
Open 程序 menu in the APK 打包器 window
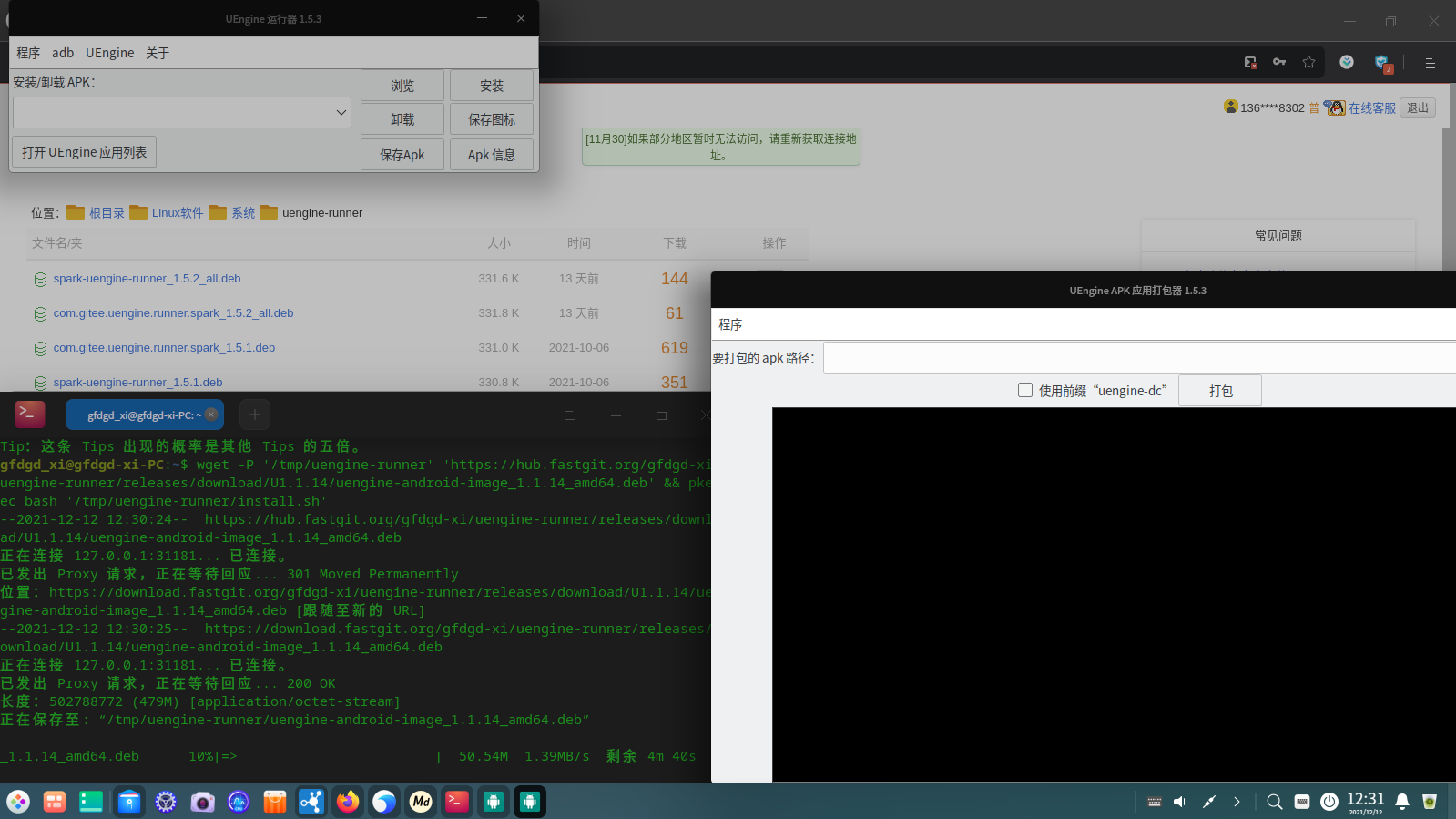(730, 324)
